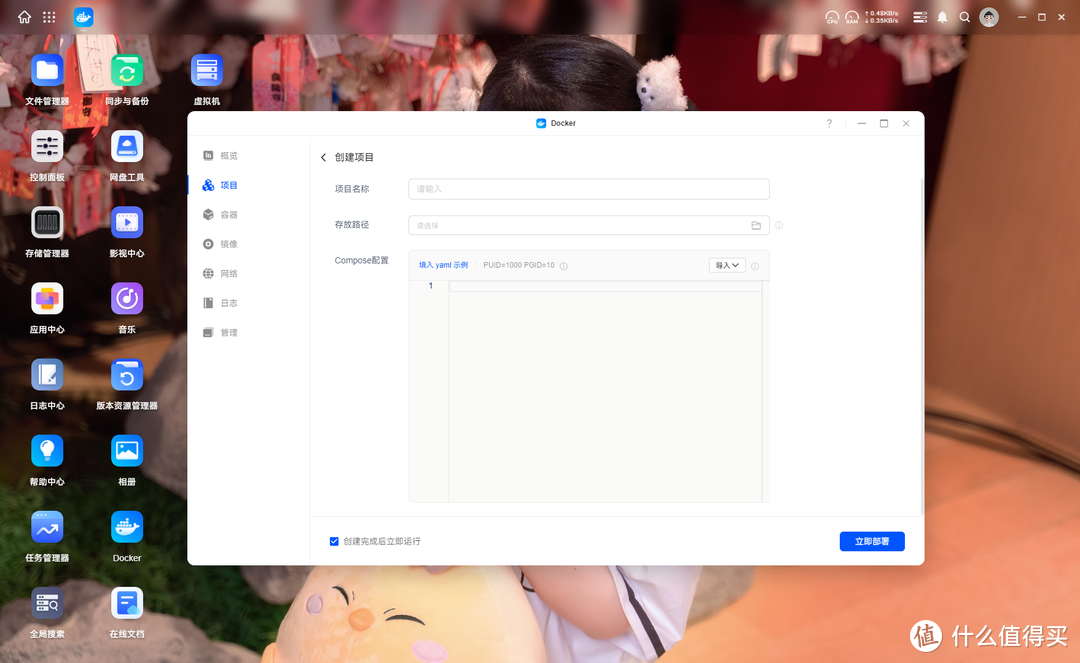1080x663 pixels.
Task: Click the 存放路径 selection field
Action: (x=589, y=225)
